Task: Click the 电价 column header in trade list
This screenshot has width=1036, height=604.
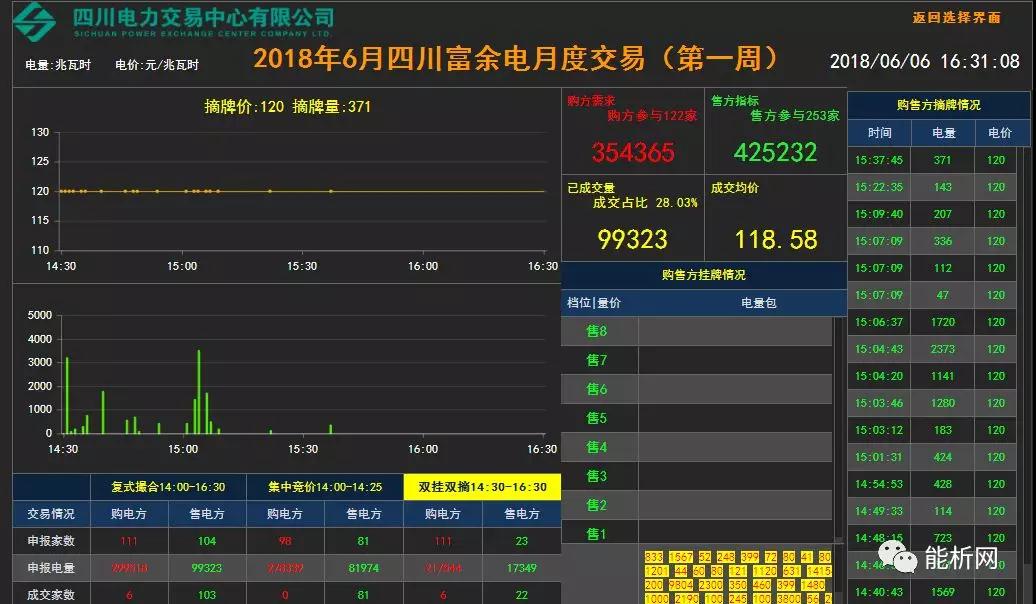Action: pos(999,133)
